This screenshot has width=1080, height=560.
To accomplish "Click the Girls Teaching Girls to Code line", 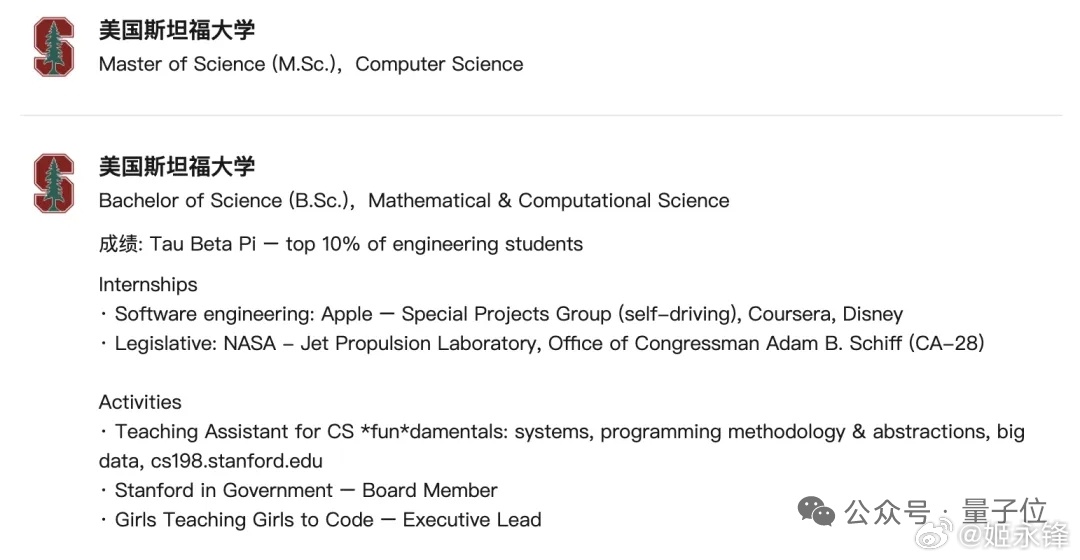I will pyautogui.click(x=327, y=520).
